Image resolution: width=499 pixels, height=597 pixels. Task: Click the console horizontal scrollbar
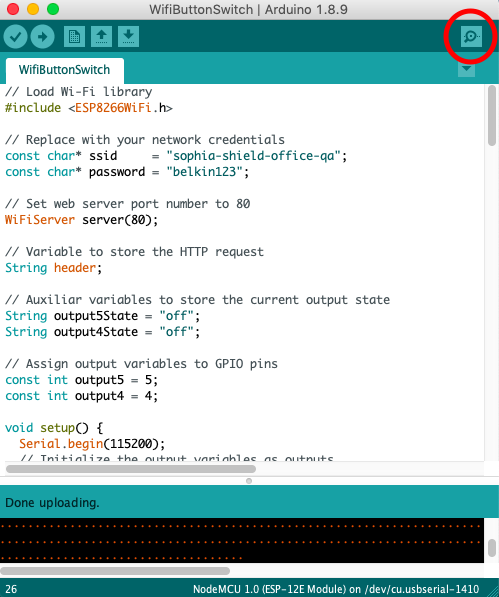pos(115,571)
